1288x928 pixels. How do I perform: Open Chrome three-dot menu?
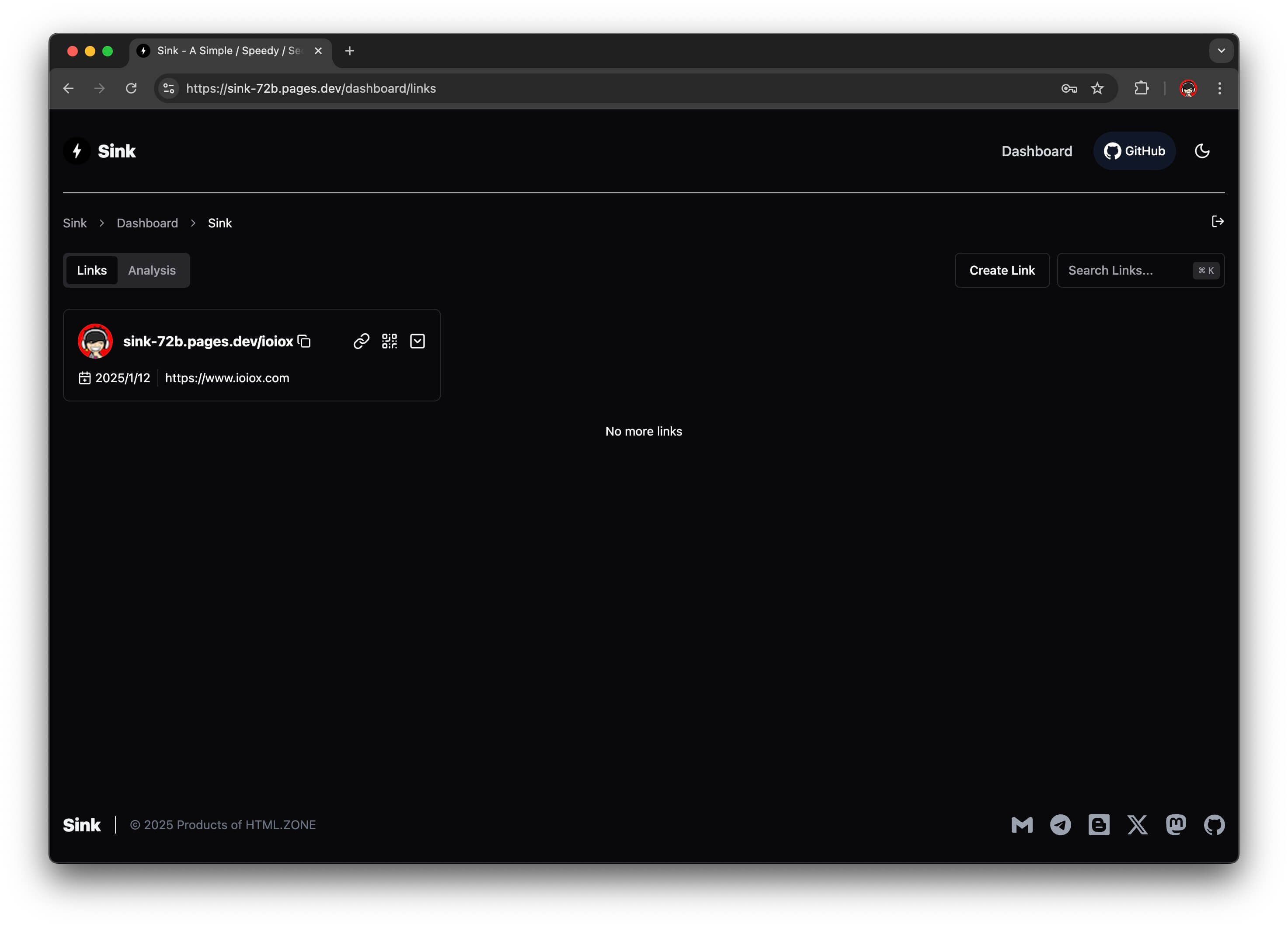(x=1219, y=89)
